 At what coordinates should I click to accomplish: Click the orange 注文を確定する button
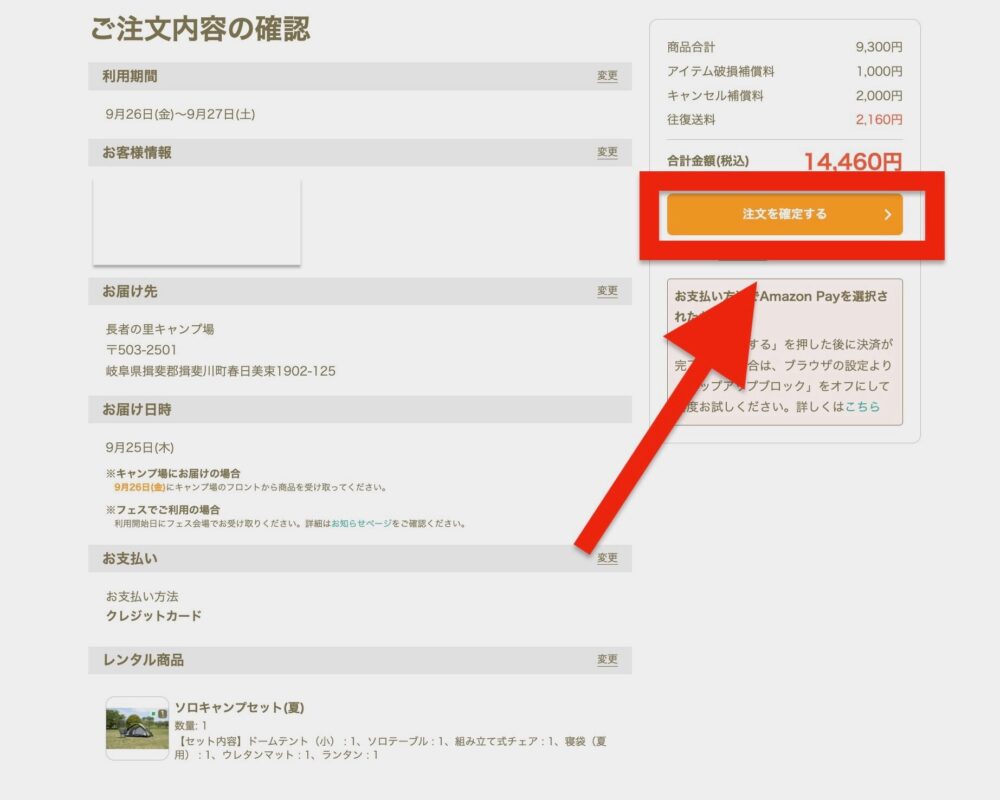tap(784, 214)
